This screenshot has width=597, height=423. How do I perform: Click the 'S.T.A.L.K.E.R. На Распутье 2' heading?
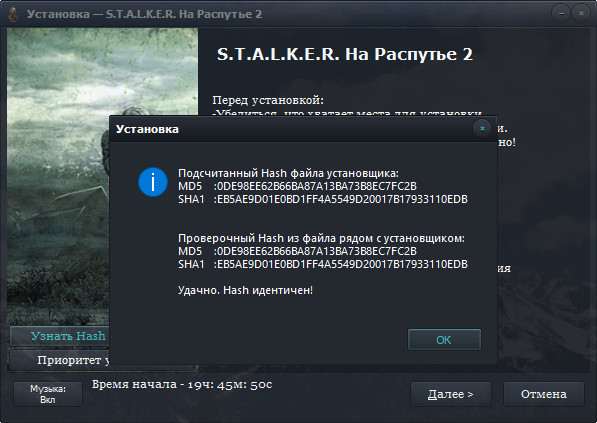click(x=345, y=54)
